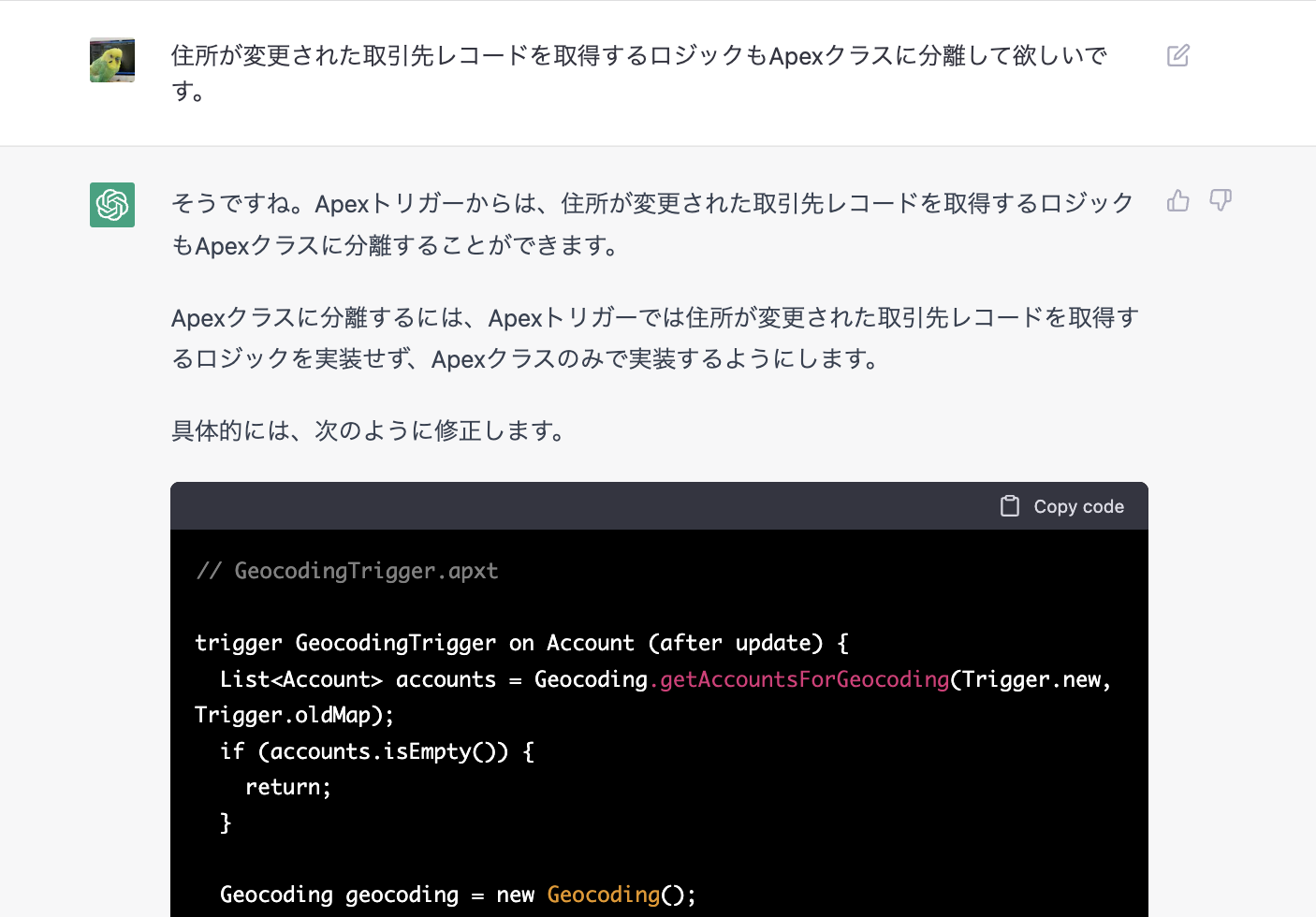The height and width of the screenshot is (917, 1316).
Task: Click the thumbs down feedback icon
Action: coord(1221,200)
